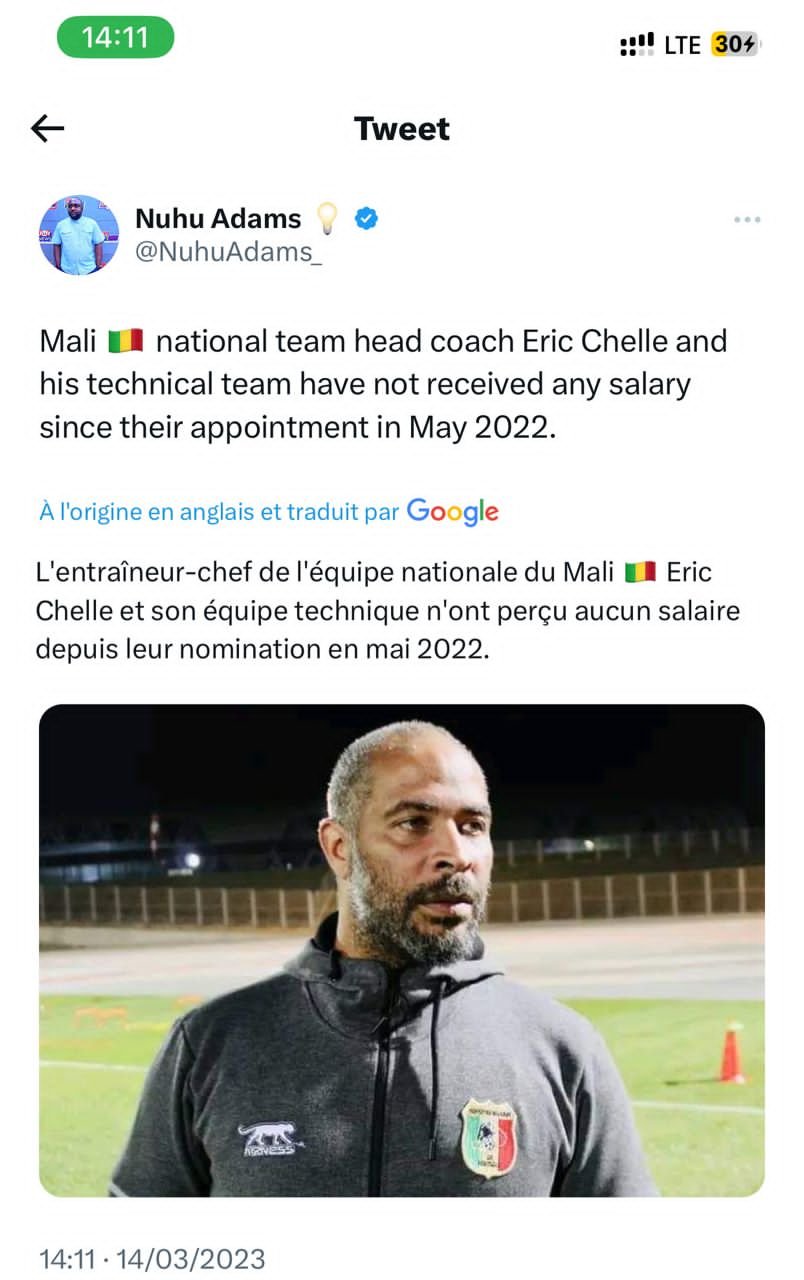Tap the signal strength bars icon
804x1280 pixels.
pyautogui.click(x=638, y=44)
